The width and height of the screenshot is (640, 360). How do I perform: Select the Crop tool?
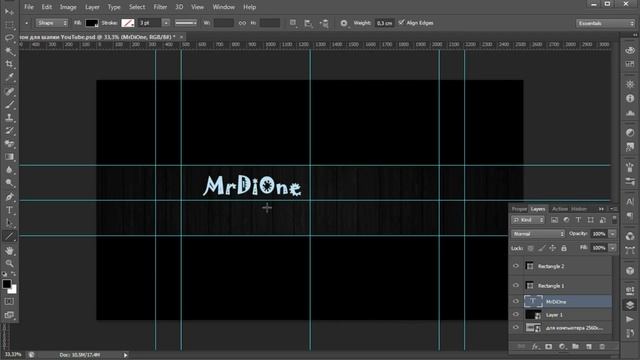(x=9, y=64)
